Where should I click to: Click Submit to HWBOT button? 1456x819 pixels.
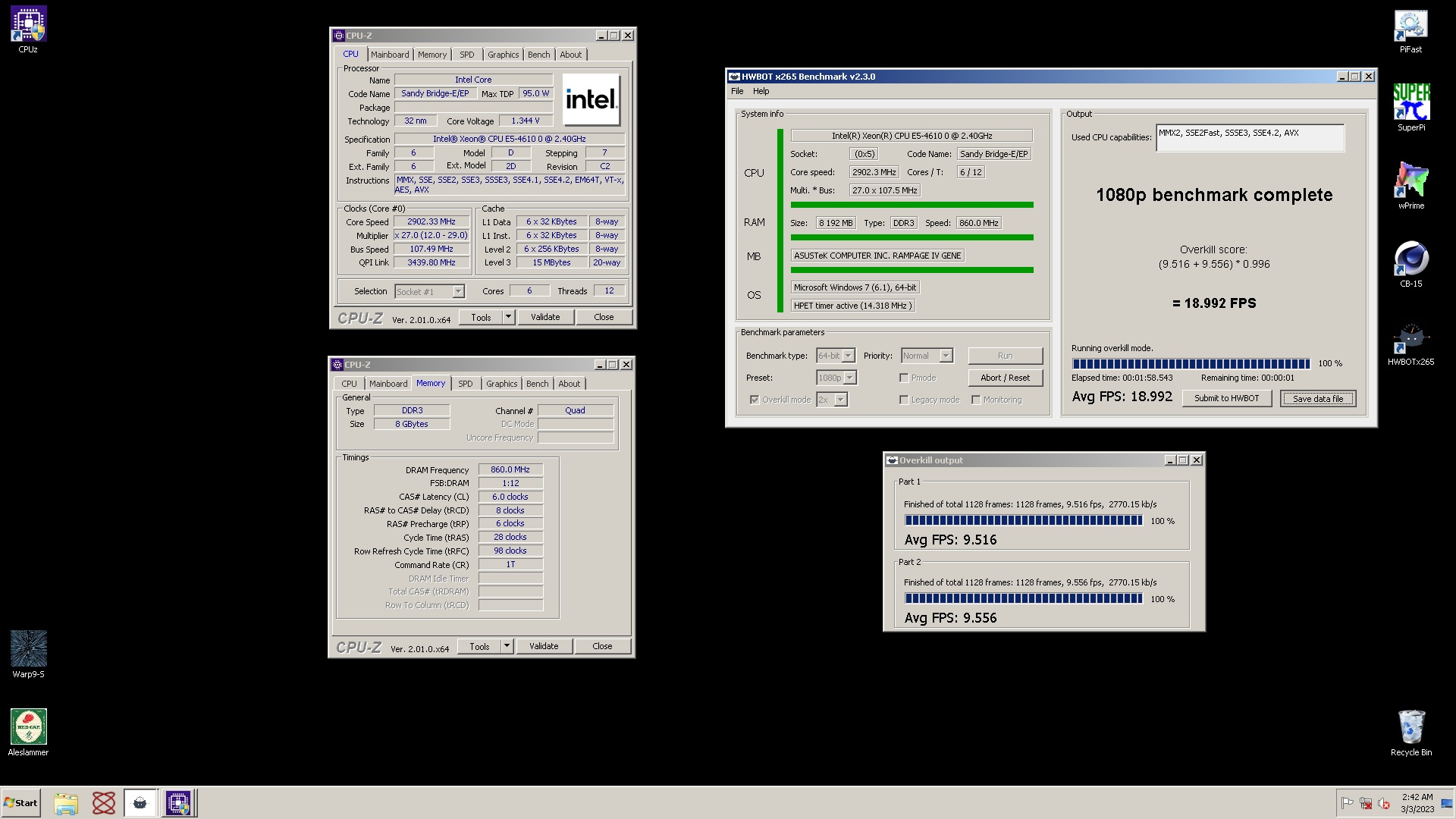[1226, 398]
